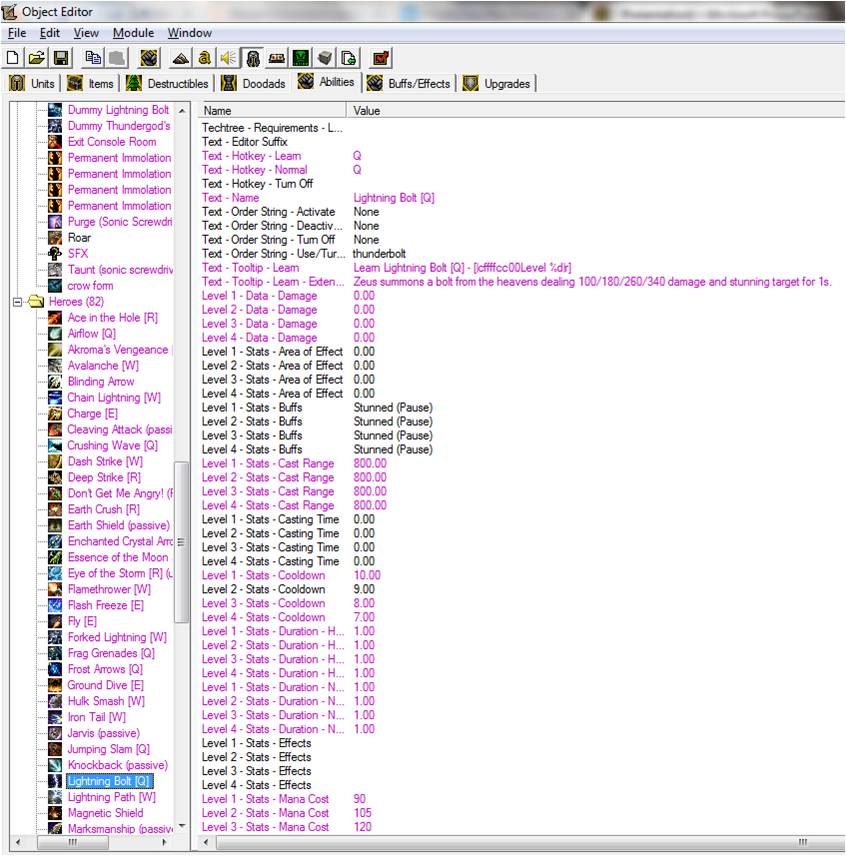Select Avalanche [W] ability
846x856 pixels.
(103, 366)
